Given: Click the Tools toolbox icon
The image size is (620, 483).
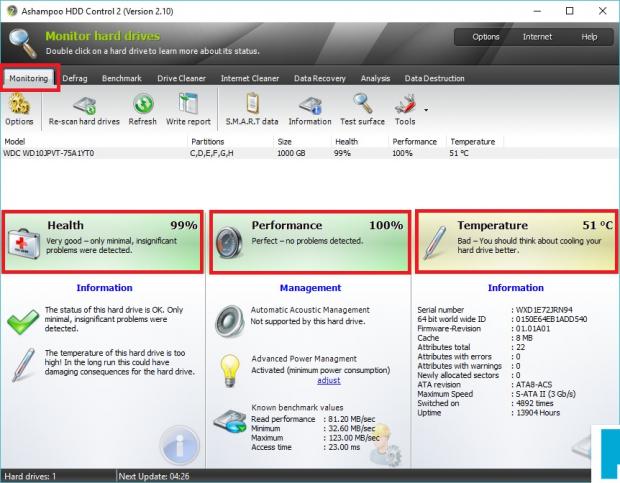Looking at the screenshot, I should (405, 106).
